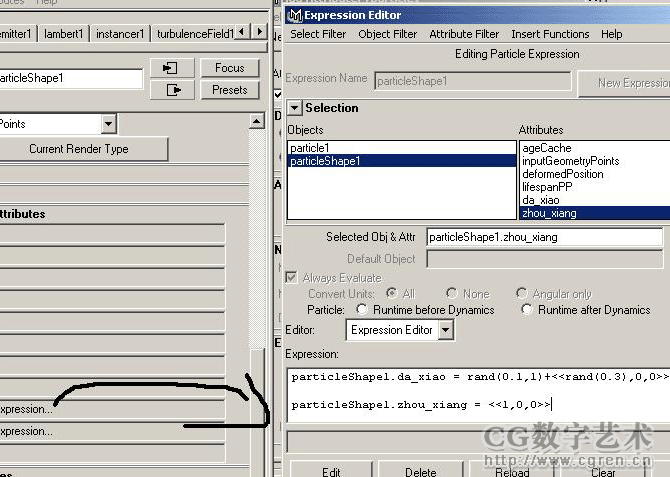The width and height of the screenshot is (670, 477).
Task: Open the Attribute Filter menu
Action: coord(464,34)
